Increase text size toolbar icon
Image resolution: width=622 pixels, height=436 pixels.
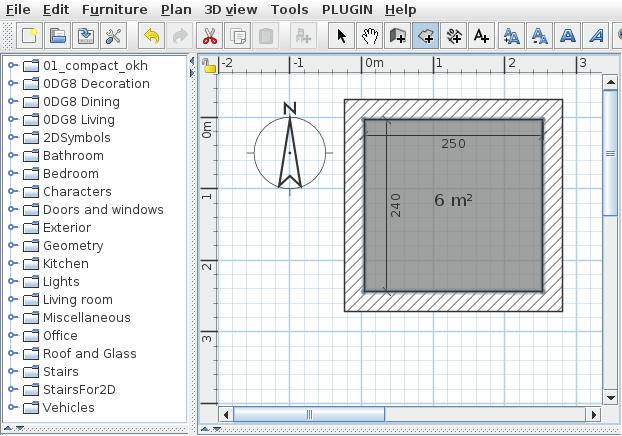[511, 36]
